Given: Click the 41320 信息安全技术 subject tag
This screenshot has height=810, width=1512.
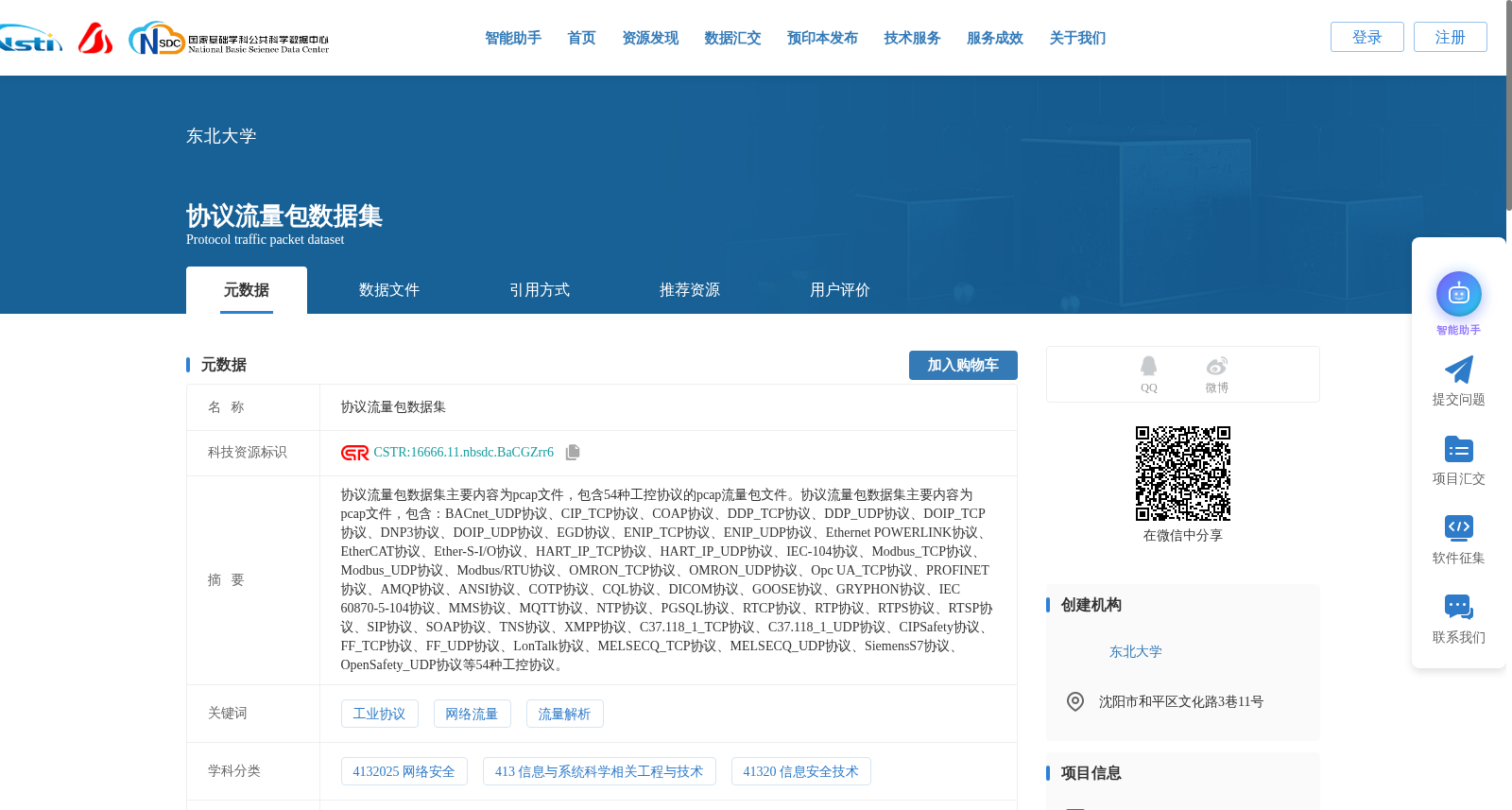Looking at the screenshot, I should tap(801, 772).
